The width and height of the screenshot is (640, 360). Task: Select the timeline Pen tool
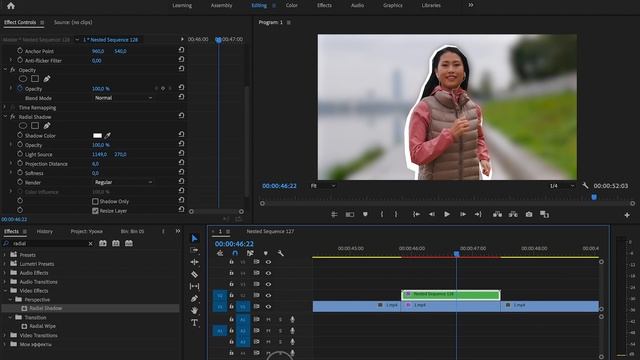(195, 298)
